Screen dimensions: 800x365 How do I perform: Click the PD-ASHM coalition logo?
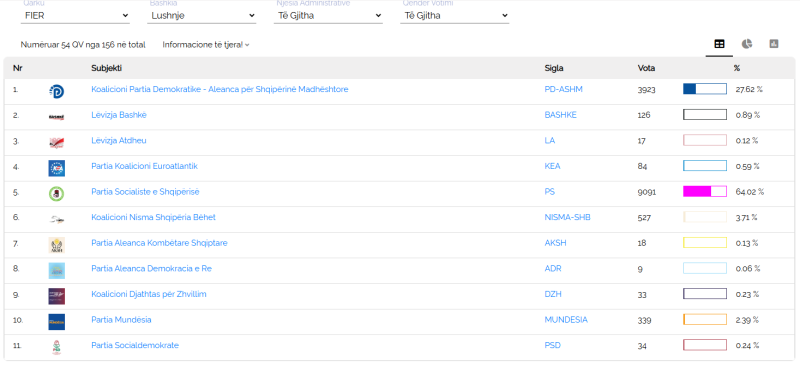tap(57, 91)
